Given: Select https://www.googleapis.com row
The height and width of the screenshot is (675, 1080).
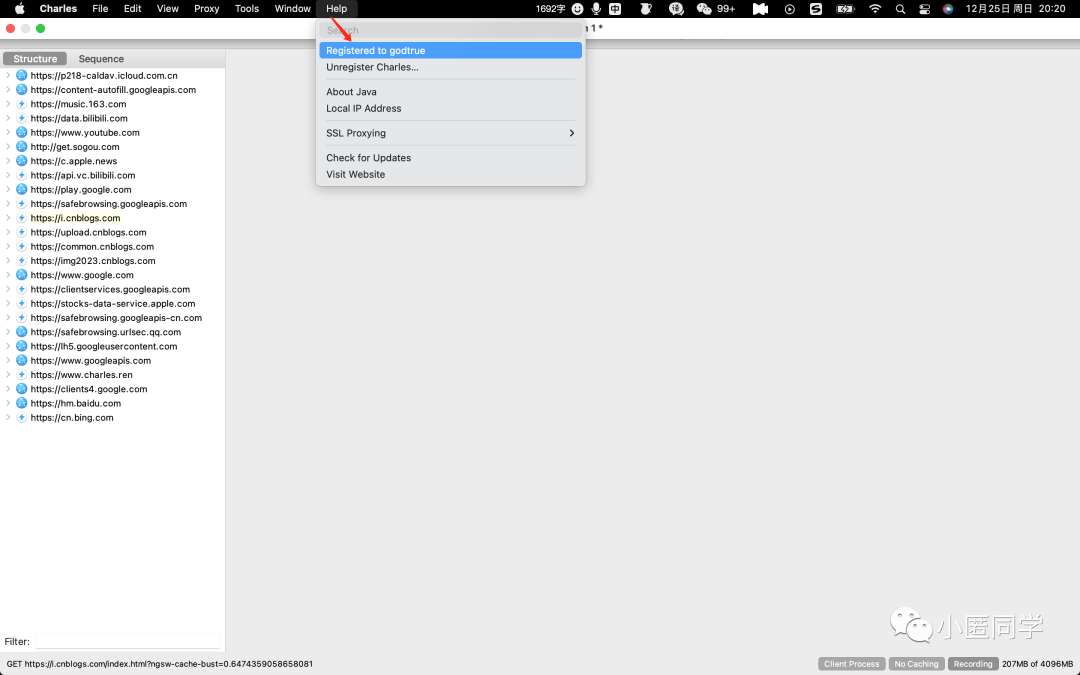Looking at the screenshot, I should click(91, 360).
